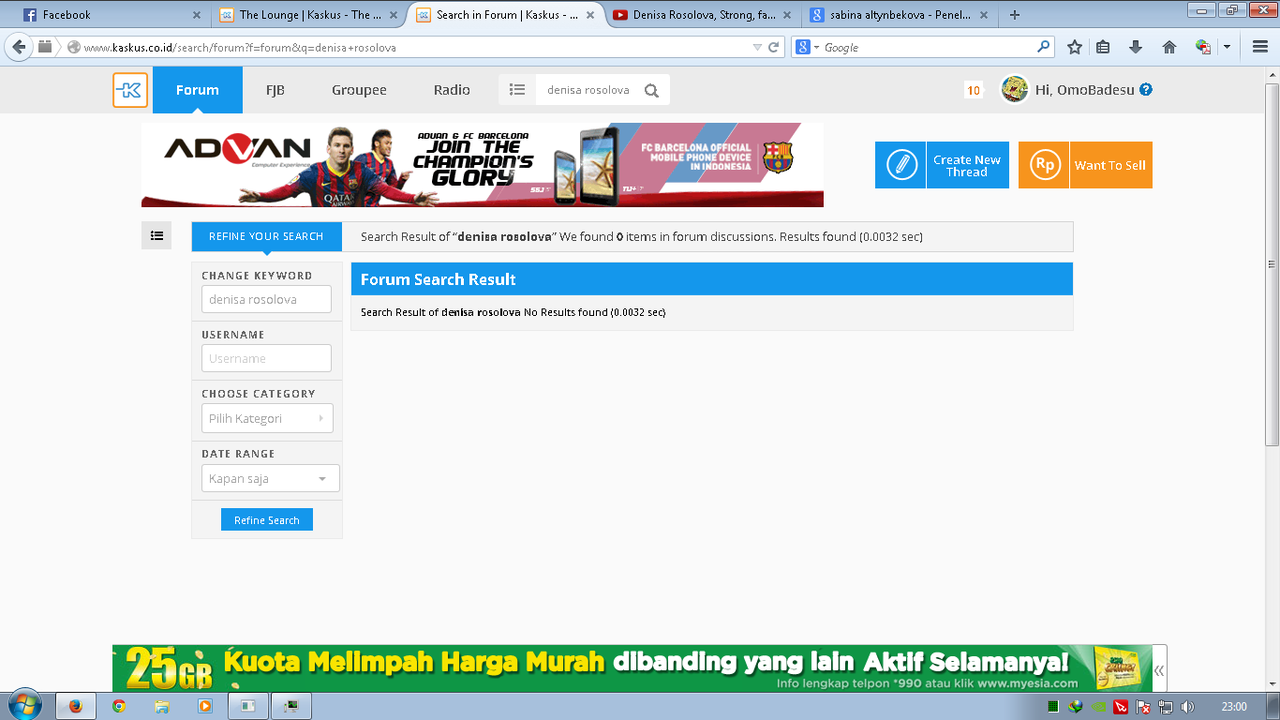1280x720 pixels.
Task: Collapse the bottom ad with the chevron
Action: click(1159, 671)
